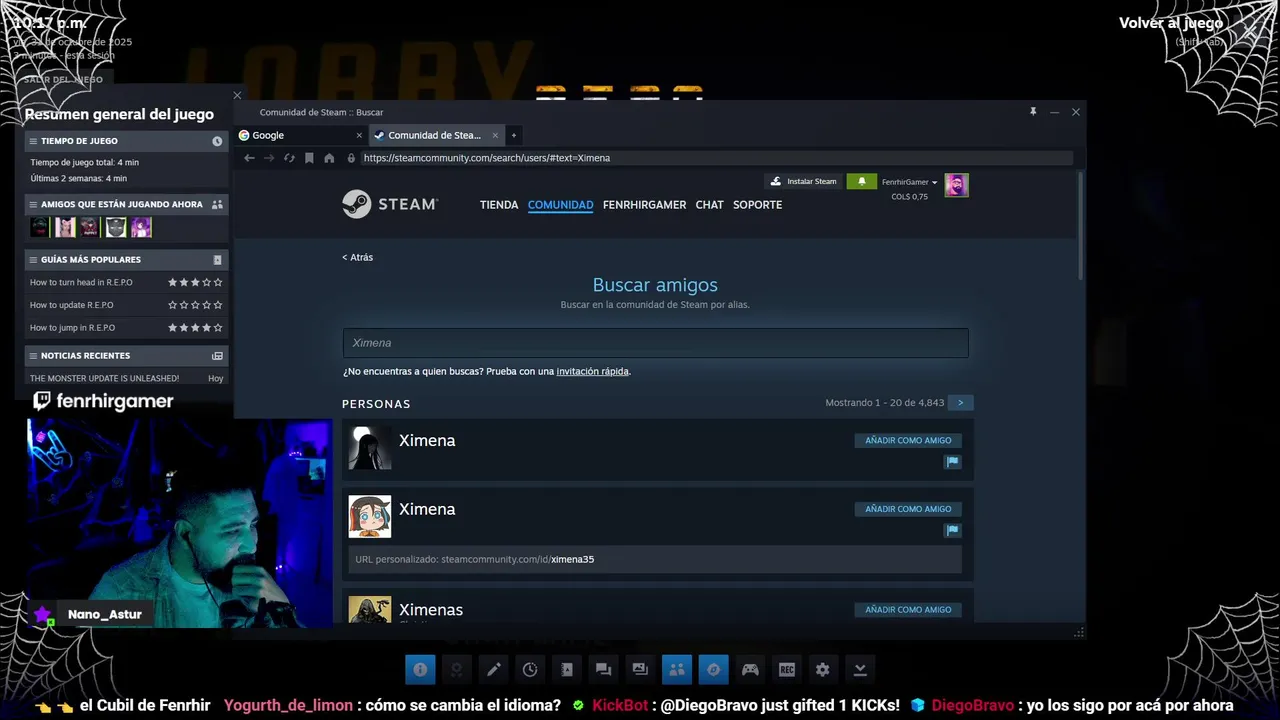Open the downloads arrow icon in overlay bar
This screenshot has width=1280, height=720.
point(860,669)
